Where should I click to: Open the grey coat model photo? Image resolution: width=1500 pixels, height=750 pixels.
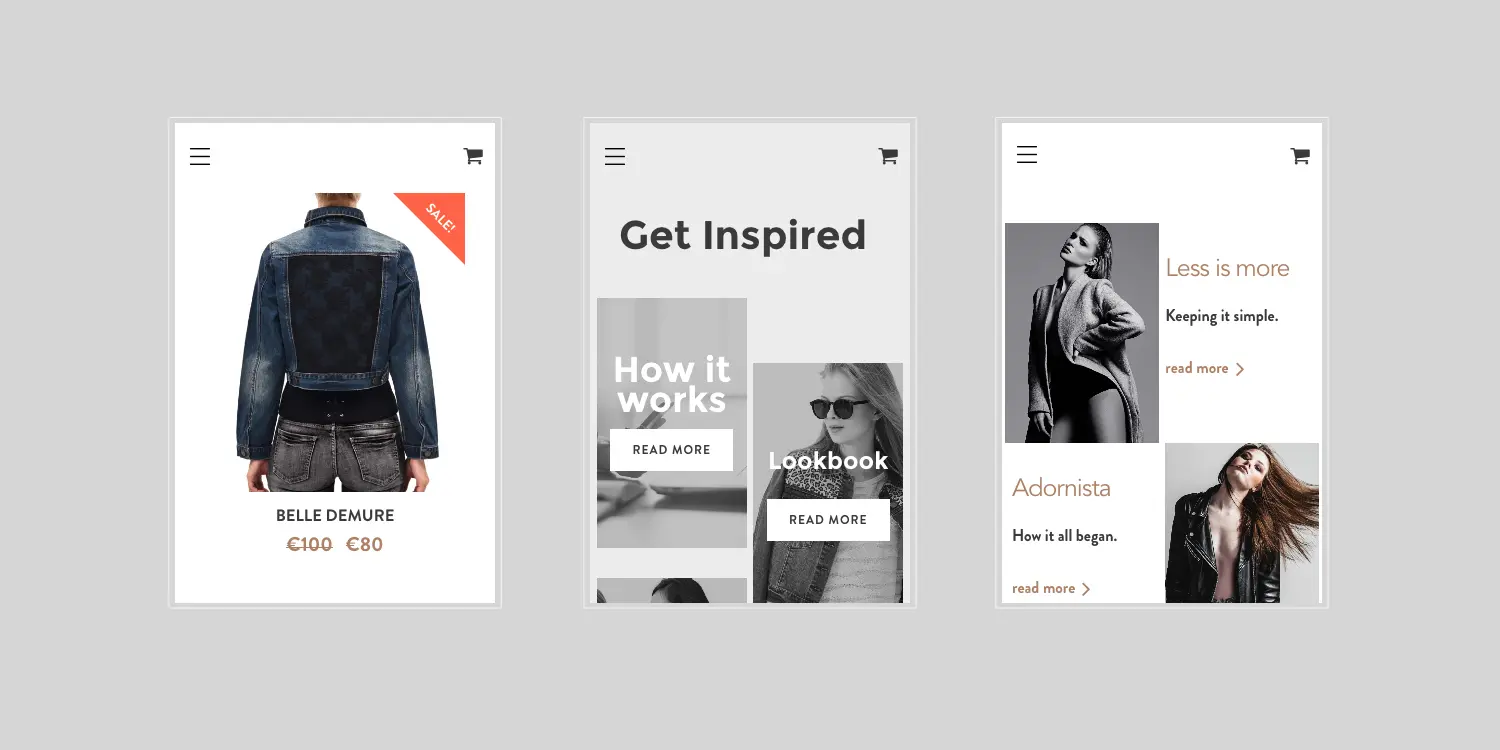1081,333
